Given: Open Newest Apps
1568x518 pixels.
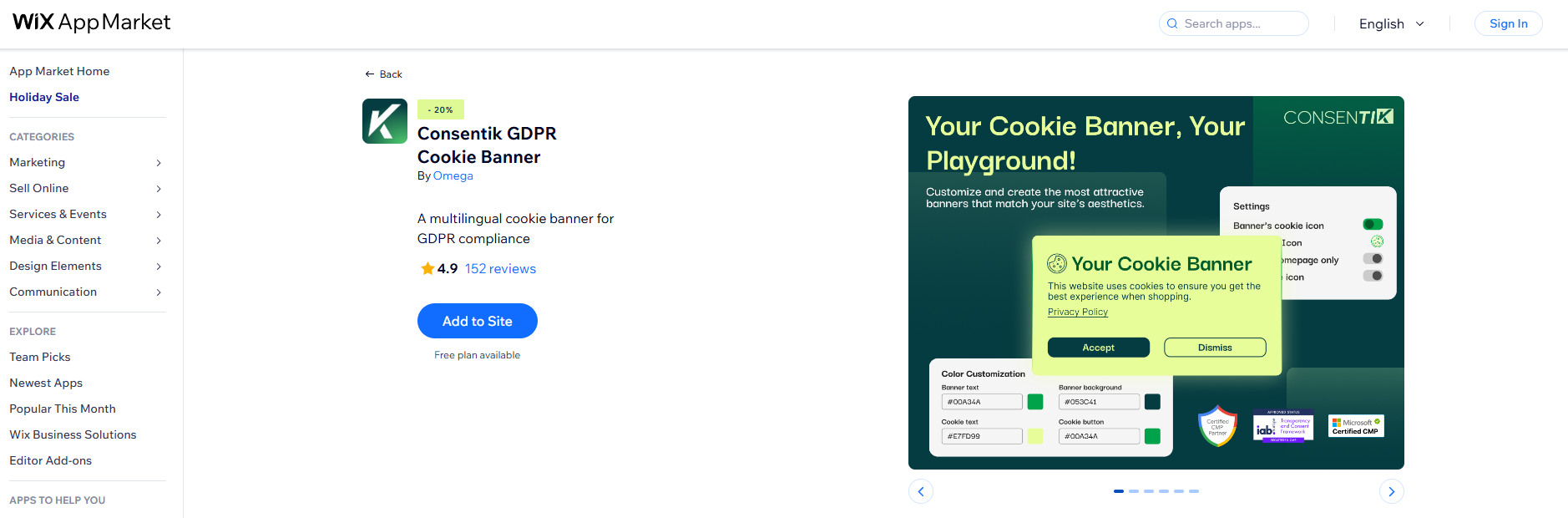Looking at the screenshot, I should (46, 383).
